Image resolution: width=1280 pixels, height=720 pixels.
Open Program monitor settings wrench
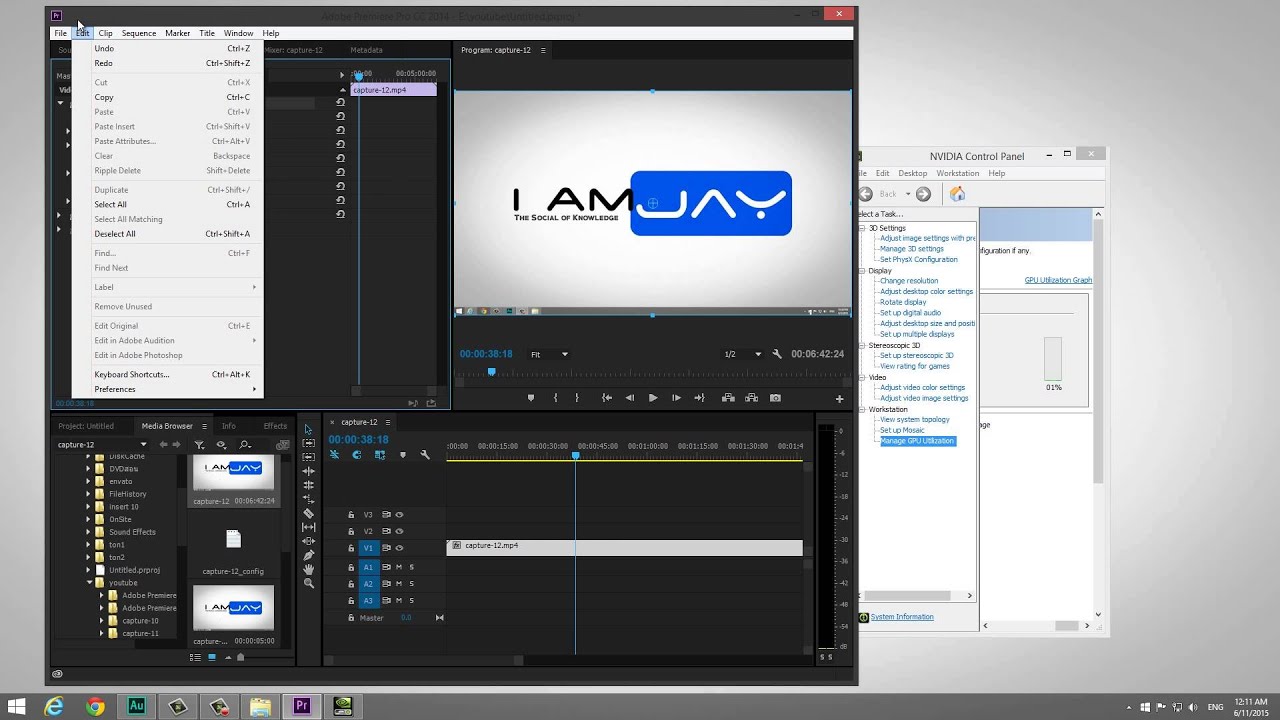777,354
